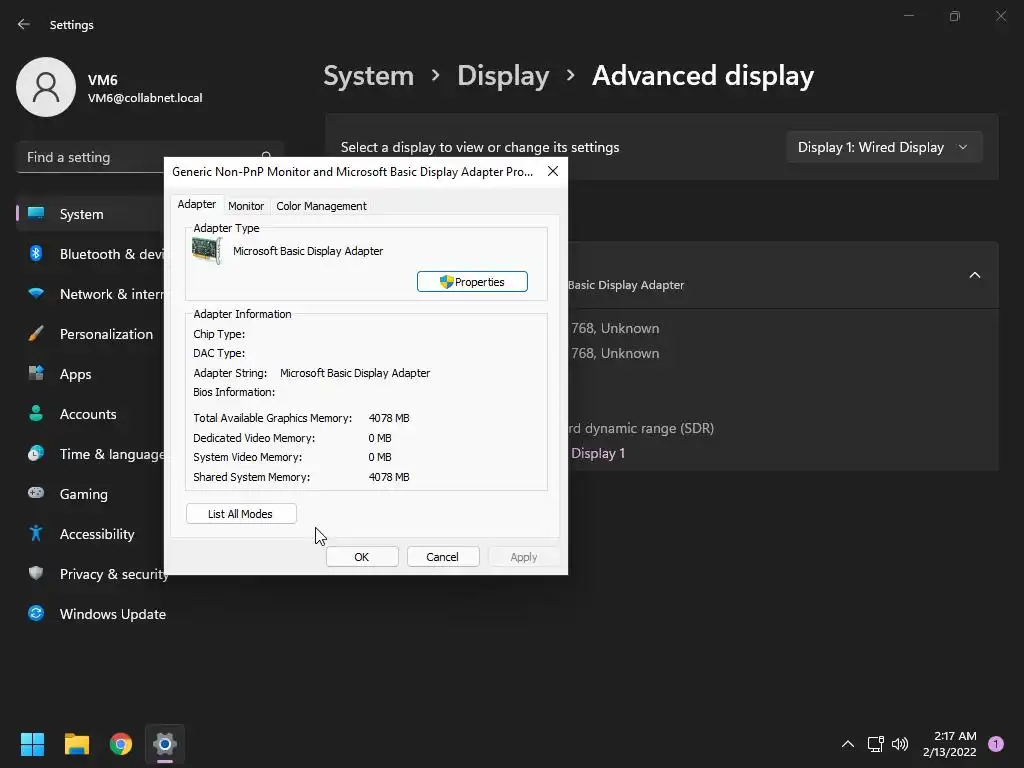Viewport: 1024px width, 768px height.
Task: Click the System icon in the sidebar
Action: coord(36,214)
